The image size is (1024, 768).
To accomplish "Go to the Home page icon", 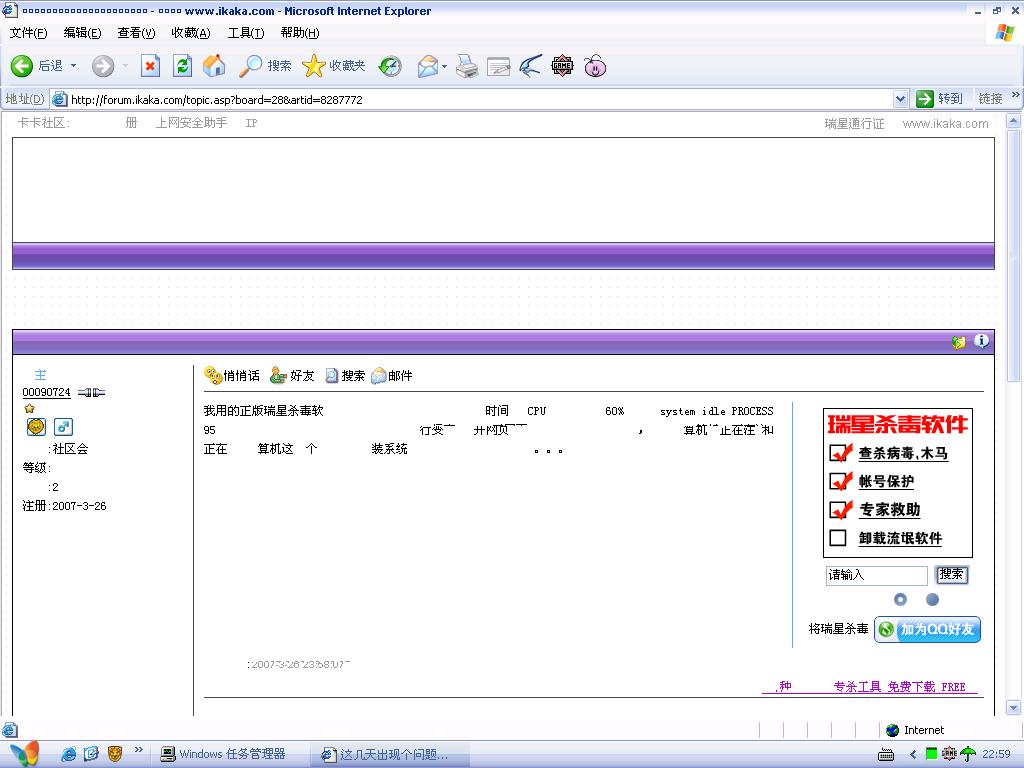I will (x=214, y=66).
